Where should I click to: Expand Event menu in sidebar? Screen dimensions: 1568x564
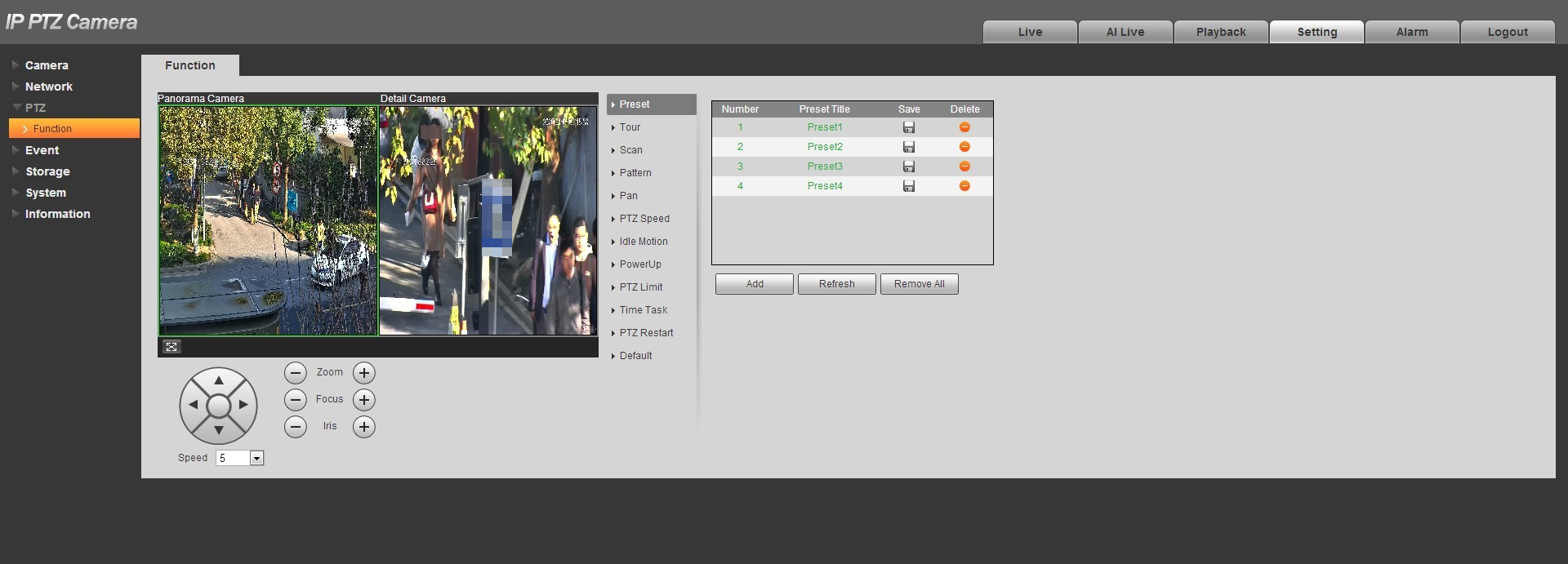42,150
